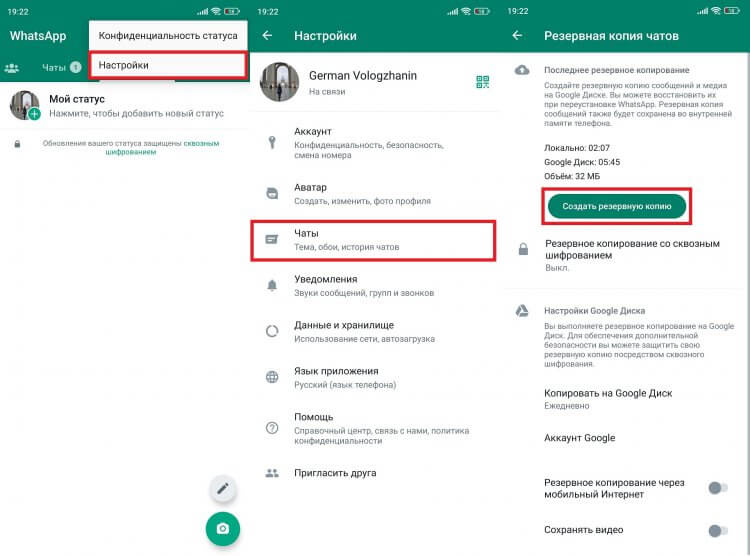Open Уведомления settings
Screen dimensions: 750x556
pos(375,286)
